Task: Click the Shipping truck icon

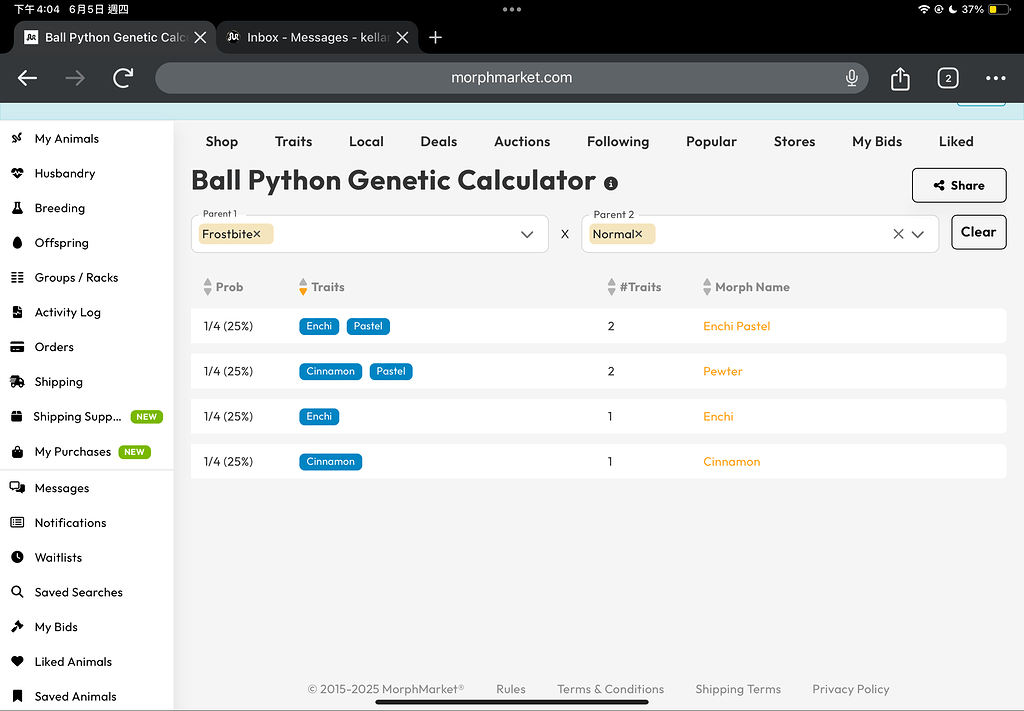Action: pyautogui.click(x=17, y=382)
